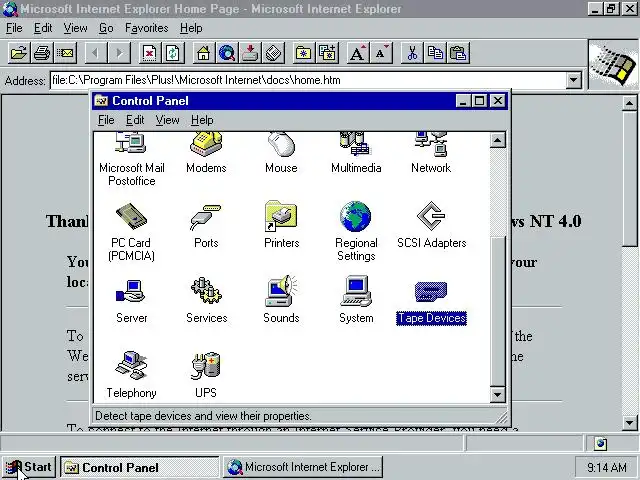The height and width of the screenshot is (480, 640).
Task: Open Control Panel Edit menu
Action: click(135, 120)
